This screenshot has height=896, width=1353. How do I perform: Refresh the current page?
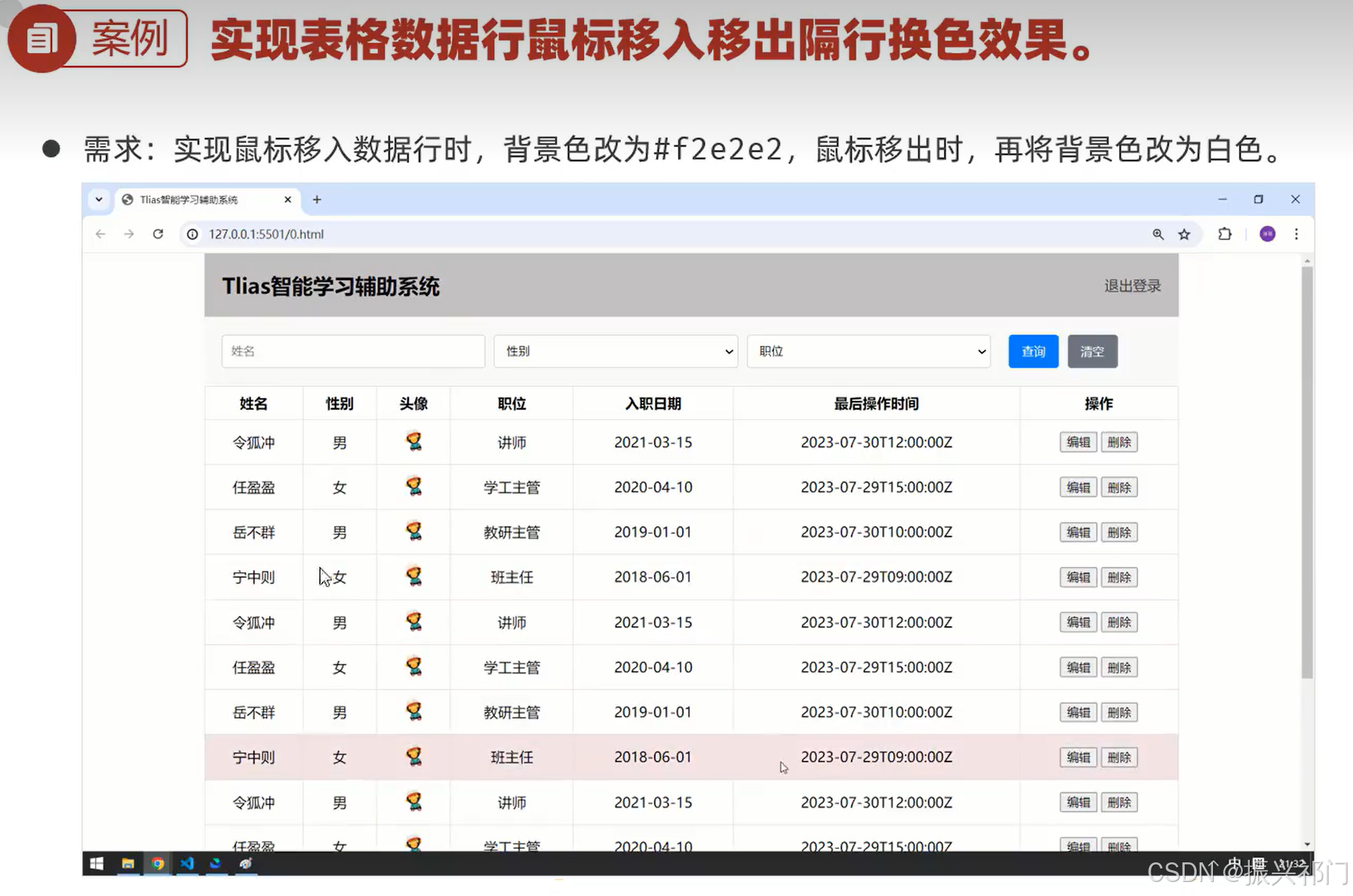[159, 234]
